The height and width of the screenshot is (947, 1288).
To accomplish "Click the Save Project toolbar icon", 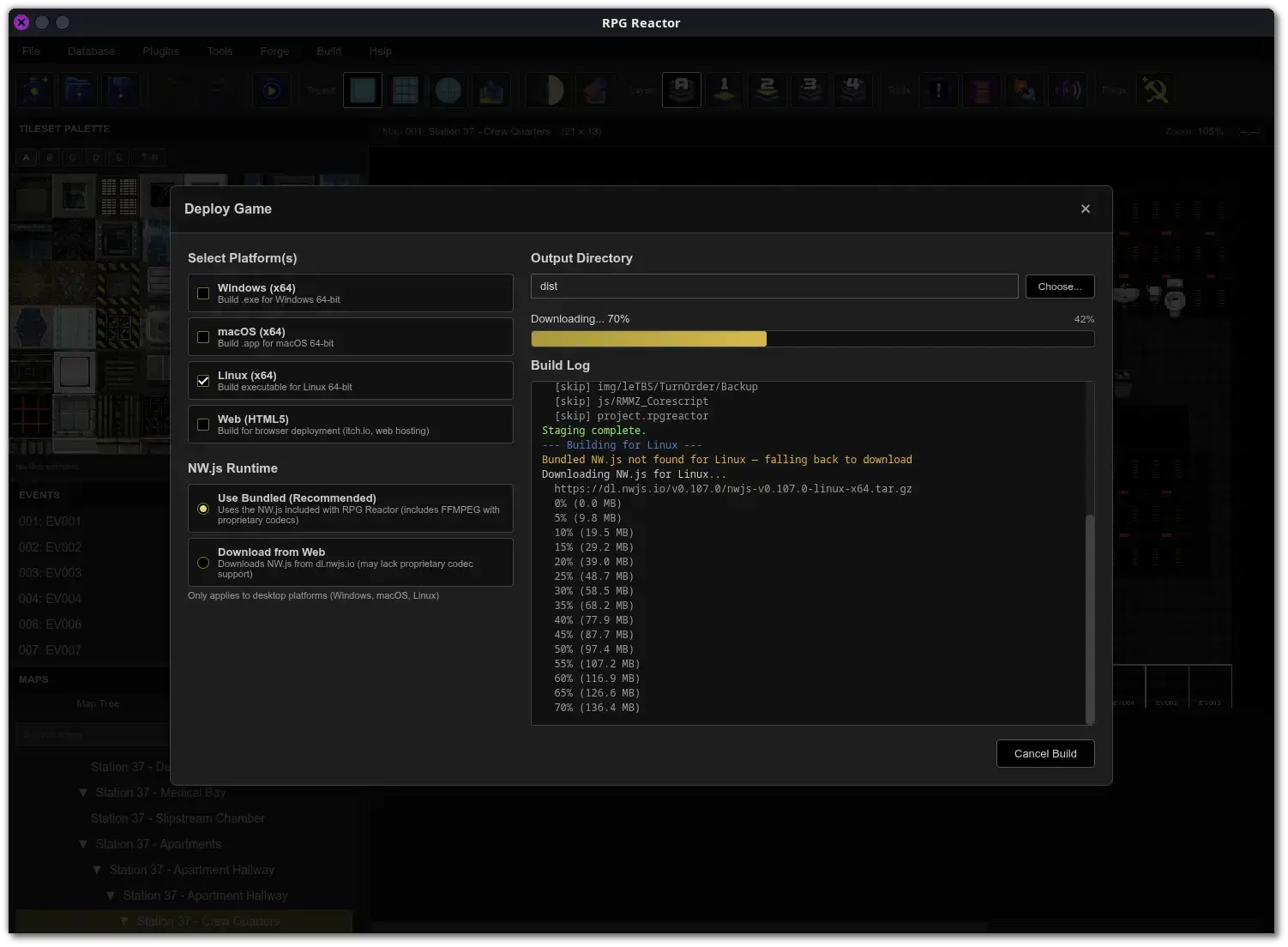I will [x=121, y=90].
